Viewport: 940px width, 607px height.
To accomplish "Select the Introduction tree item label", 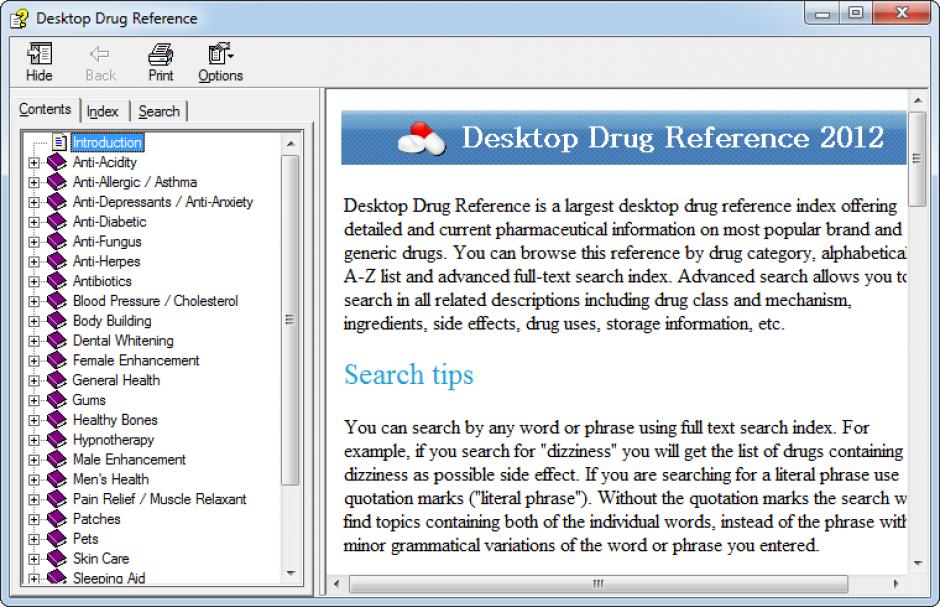I will click(x=107, y=142).
